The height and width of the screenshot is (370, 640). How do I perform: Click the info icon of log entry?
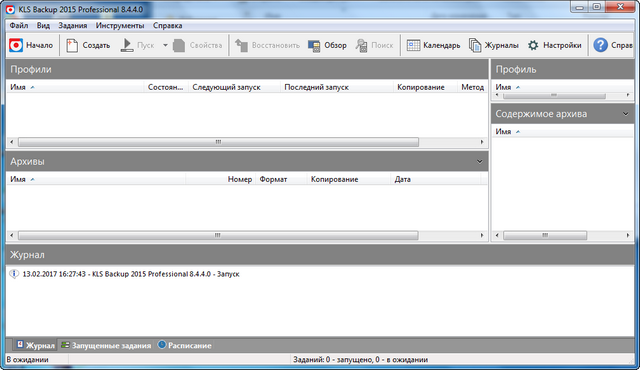[14, 274]
